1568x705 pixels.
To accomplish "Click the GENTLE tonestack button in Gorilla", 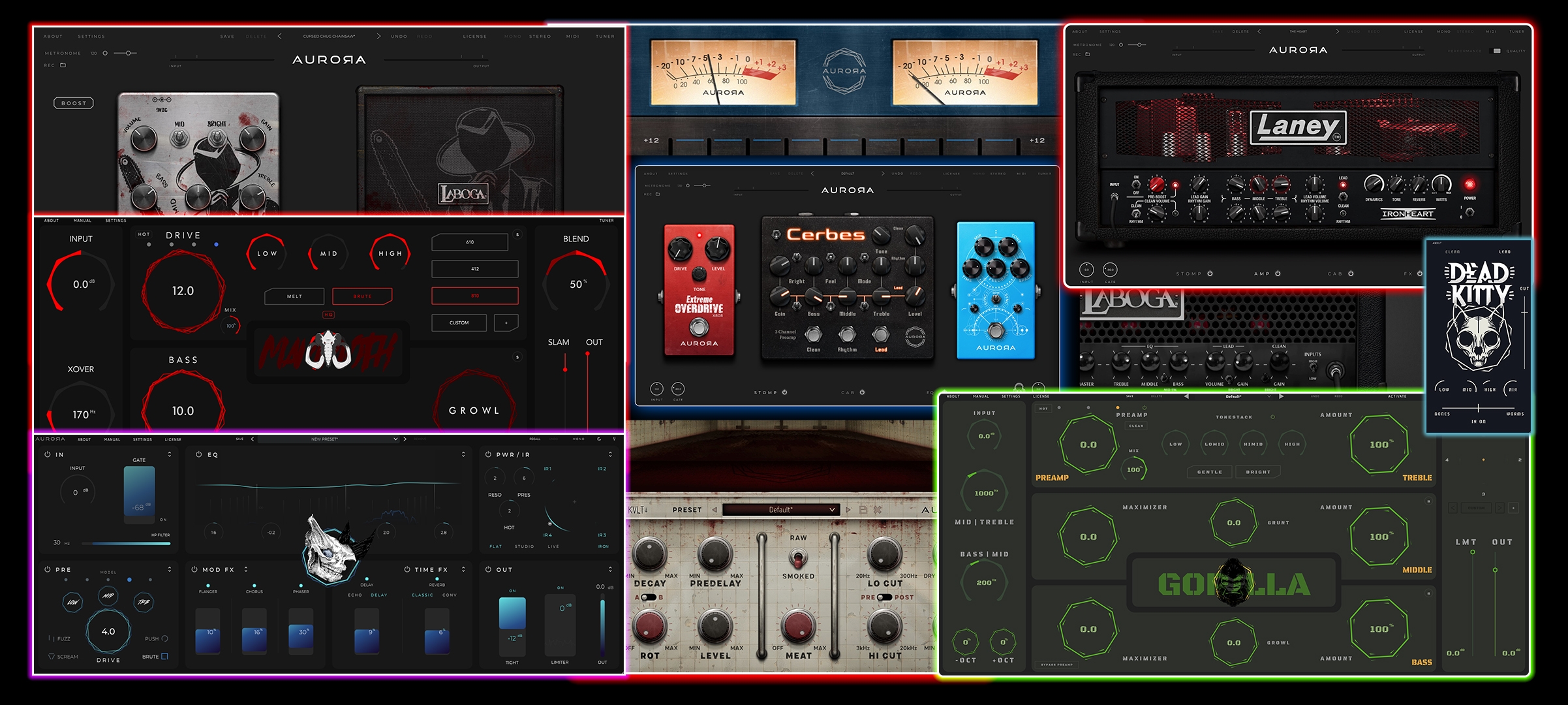I will pos(1209,471).
